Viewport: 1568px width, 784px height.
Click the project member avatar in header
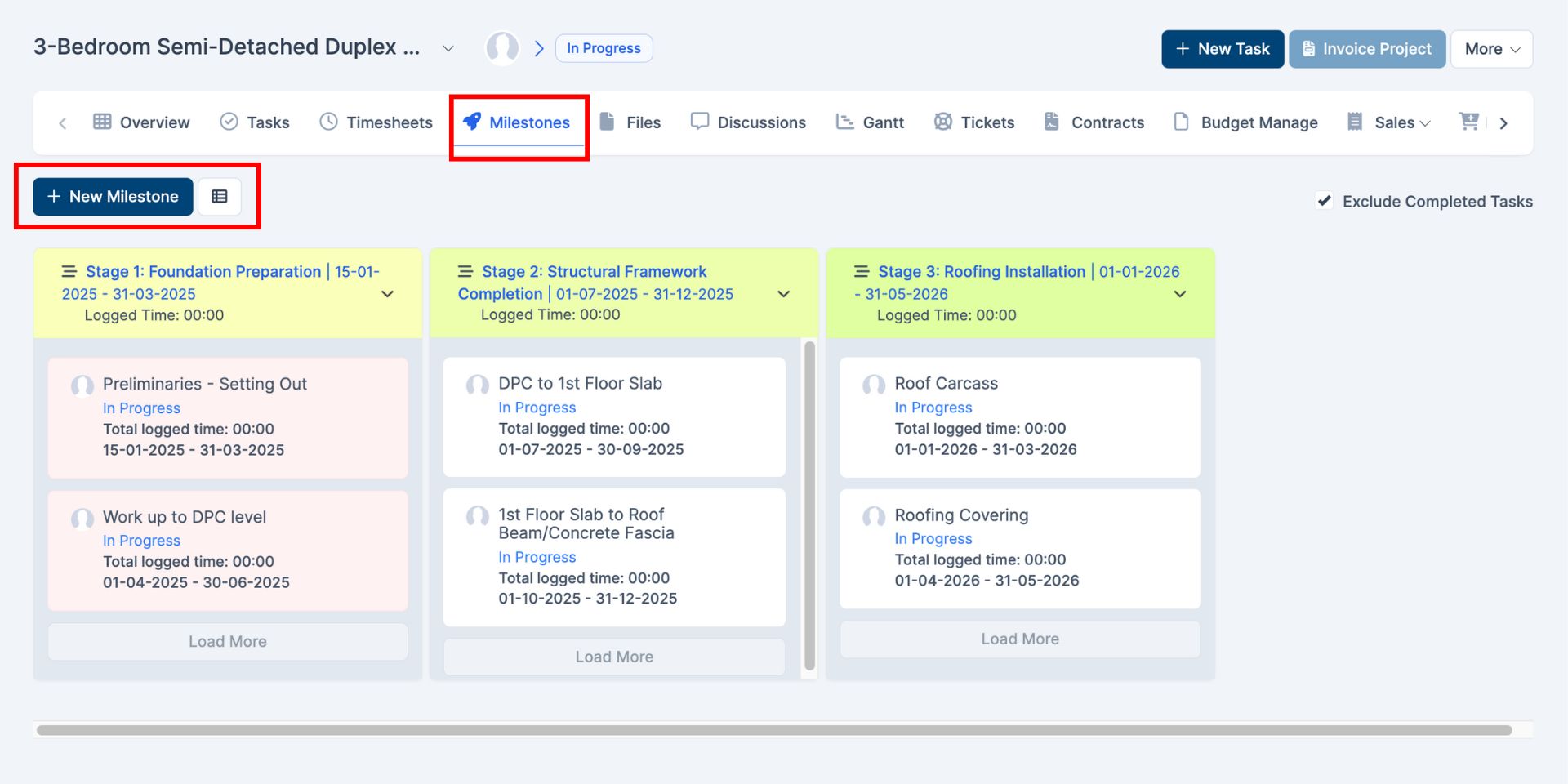502,48
